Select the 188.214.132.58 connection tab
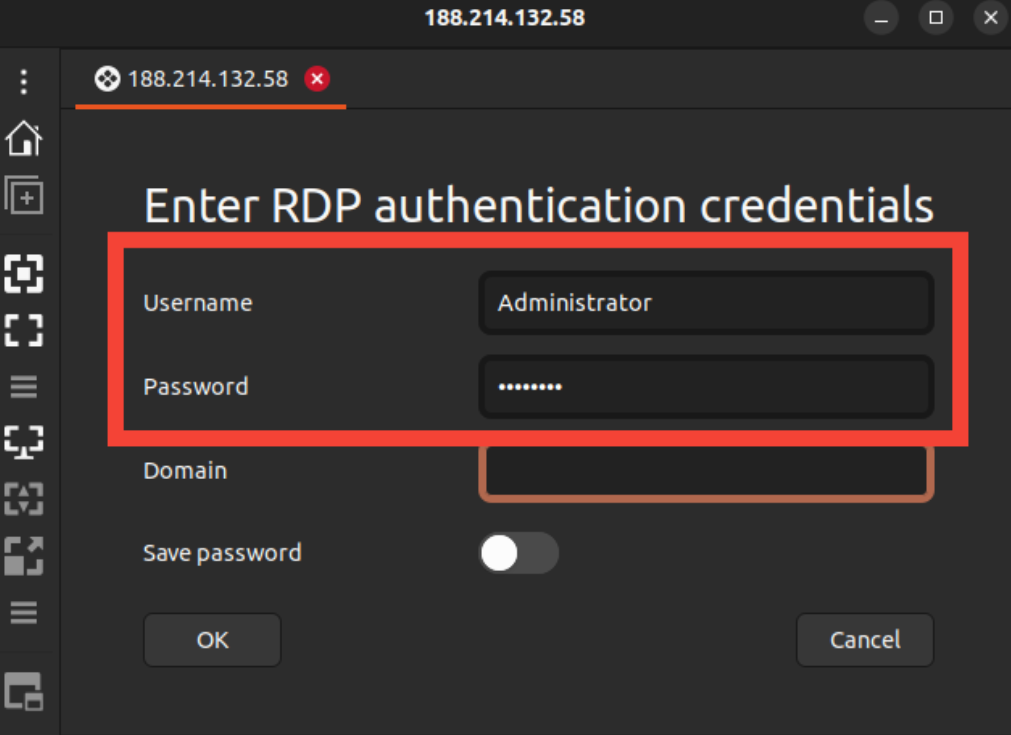 point(207,79)
